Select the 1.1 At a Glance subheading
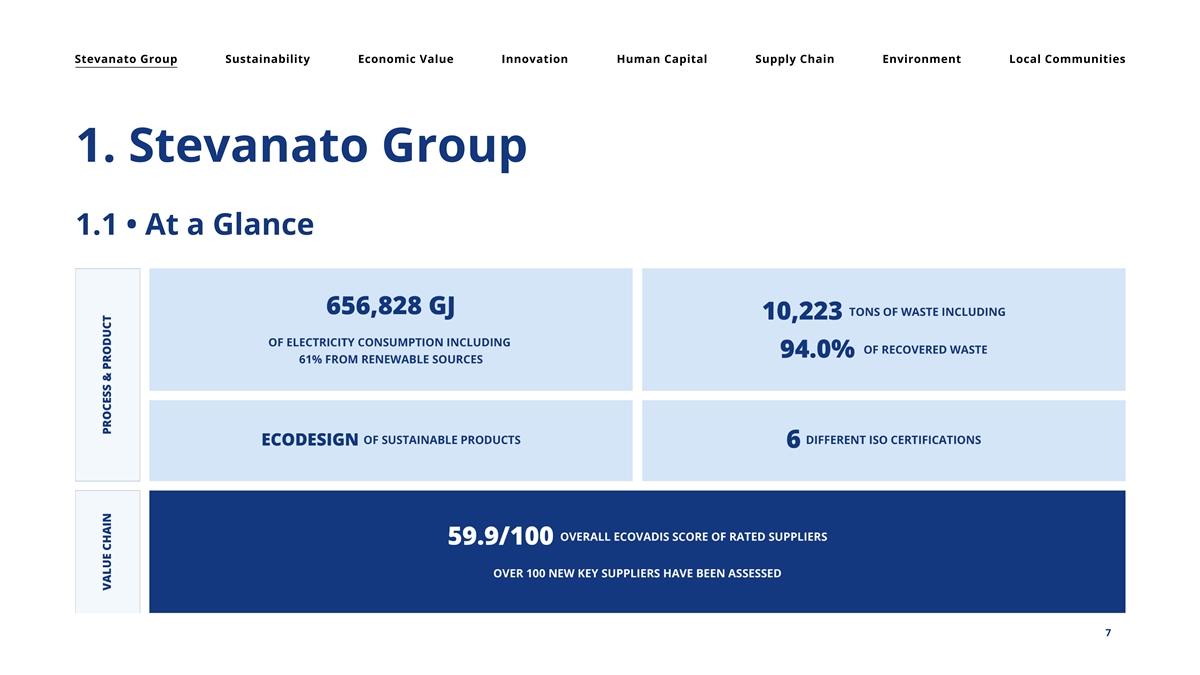Image resolution: width=1200 pixels, height=675 pixels. (194, 224)
